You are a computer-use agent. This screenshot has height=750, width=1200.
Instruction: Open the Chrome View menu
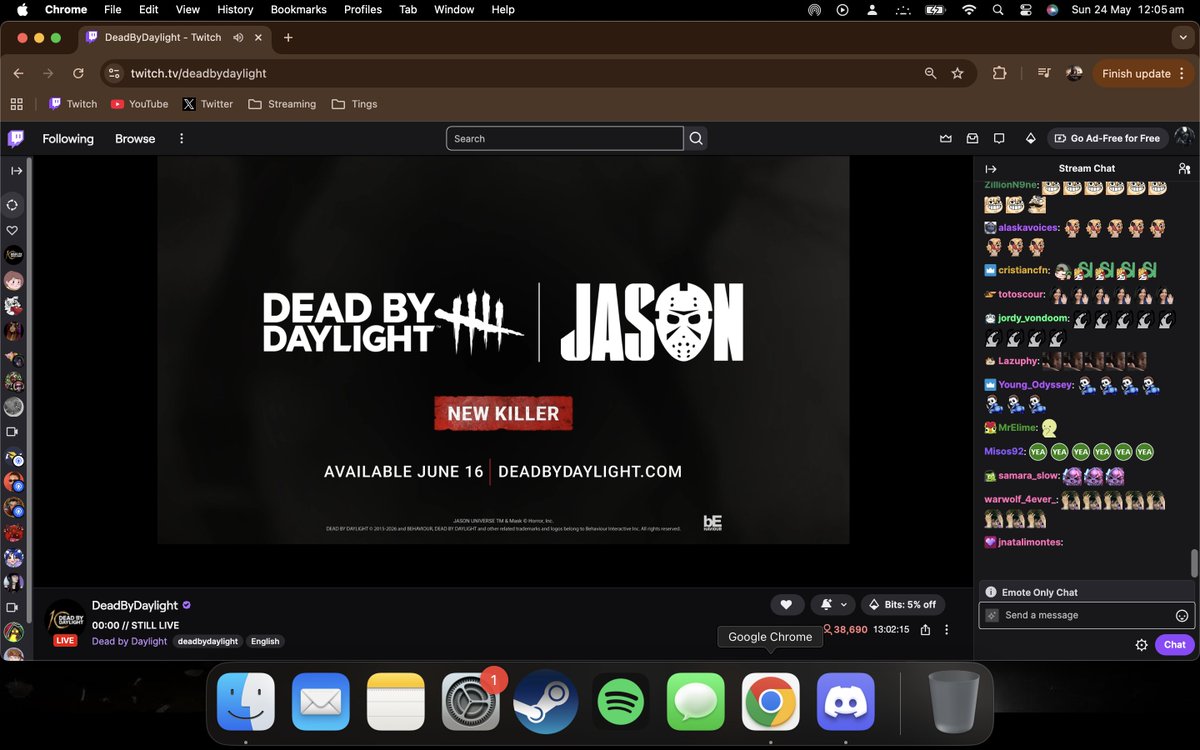pos(188,9)
